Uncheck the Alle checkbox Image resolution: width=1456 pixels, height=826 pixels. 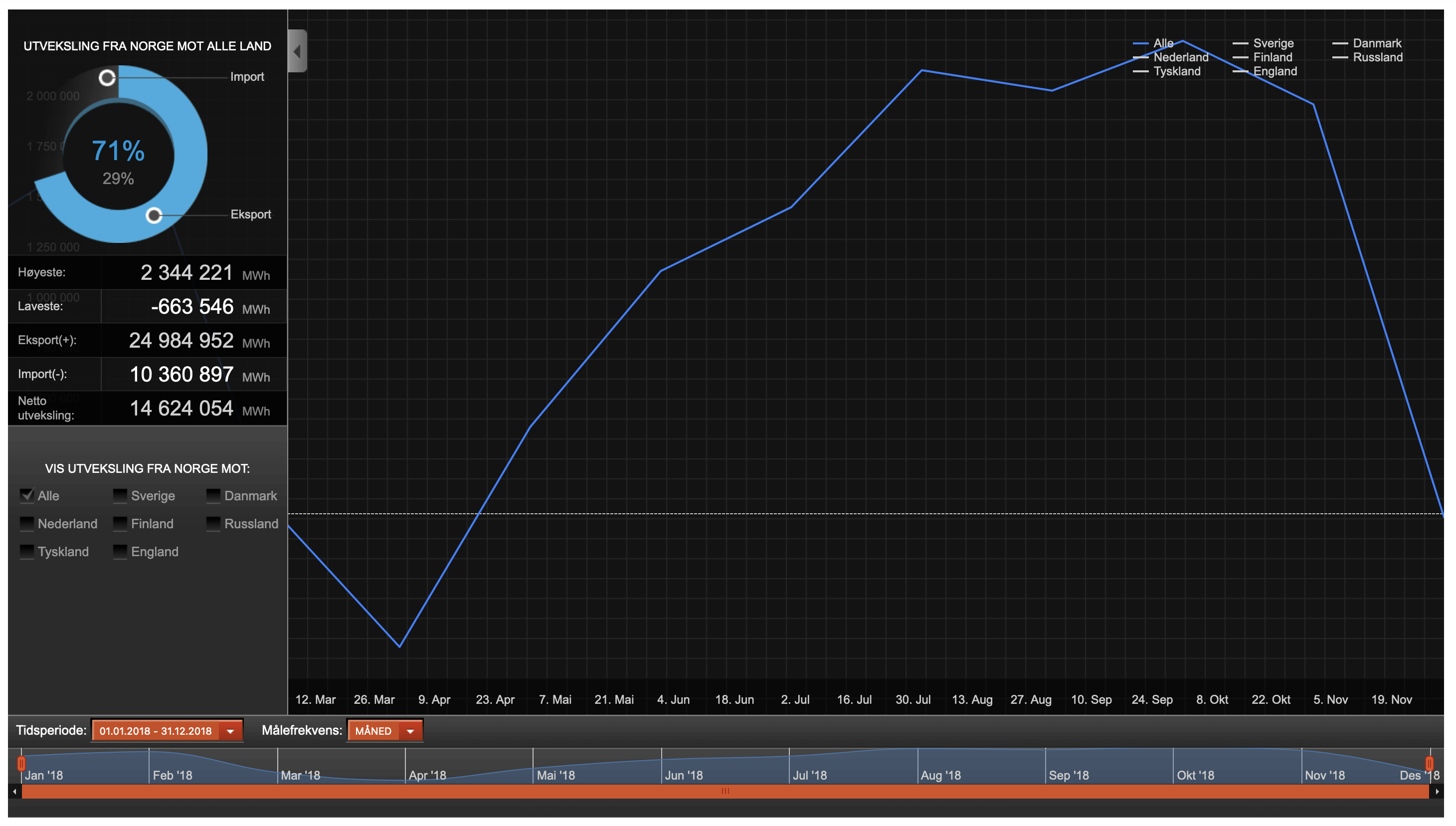[26, 495]
